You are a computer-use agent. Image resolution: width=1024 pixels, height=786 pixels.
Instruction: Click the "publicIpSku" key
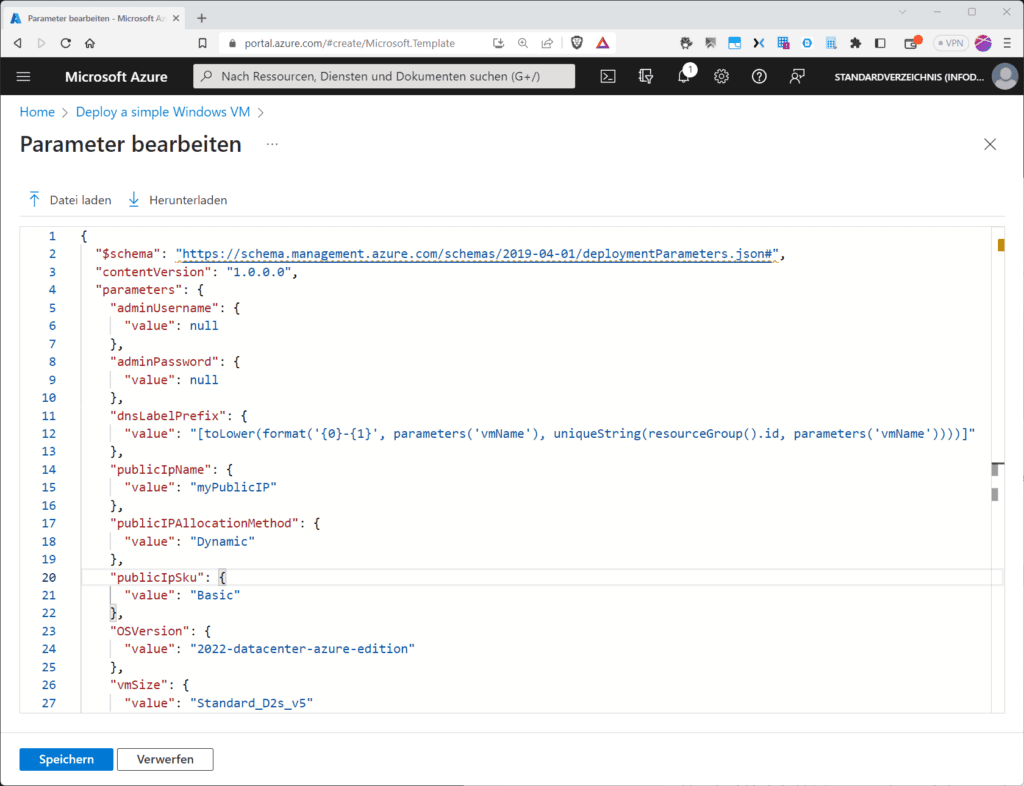click(157, 577)
